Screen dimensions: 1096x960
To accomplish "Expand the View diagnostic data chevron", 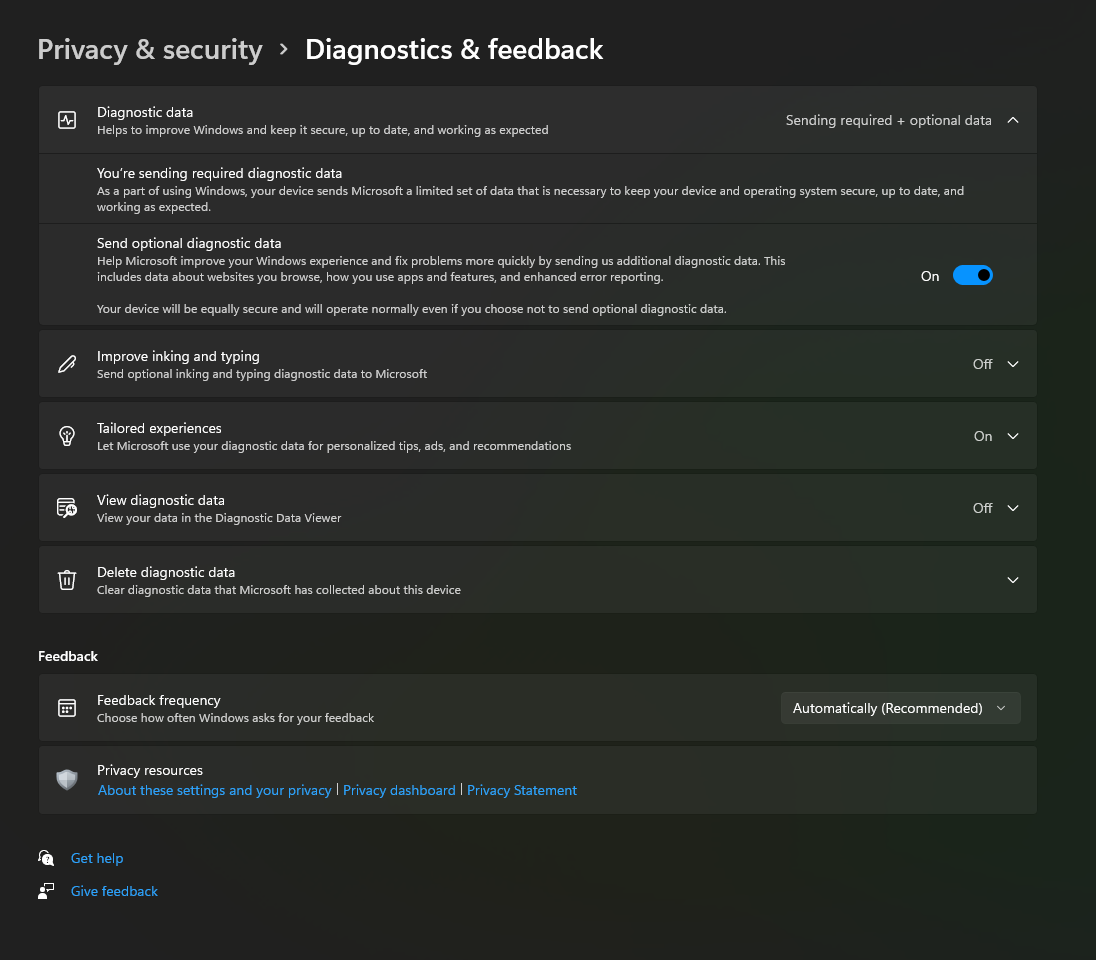I will coord(1013,508).
